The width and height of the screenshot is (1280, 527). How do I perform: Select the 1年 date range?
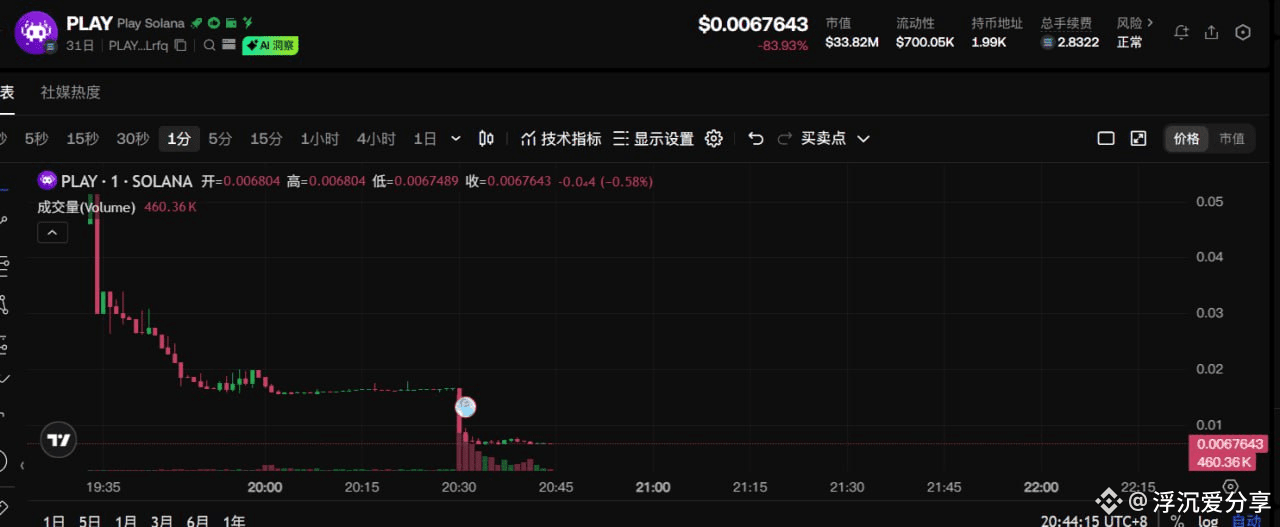pos(234,521)
